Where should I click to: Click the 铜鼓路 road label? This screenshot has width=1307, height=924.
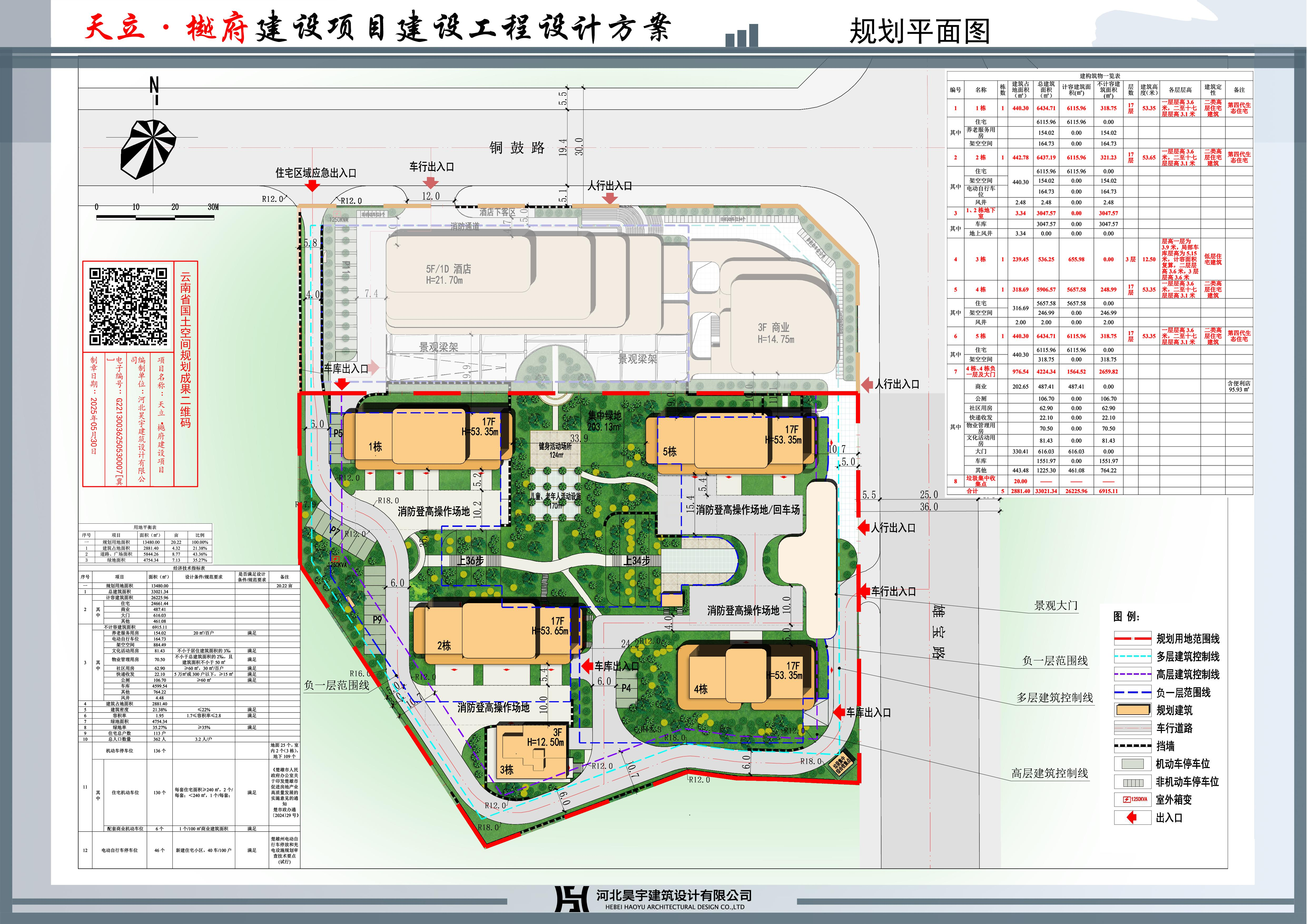[517, 148]
